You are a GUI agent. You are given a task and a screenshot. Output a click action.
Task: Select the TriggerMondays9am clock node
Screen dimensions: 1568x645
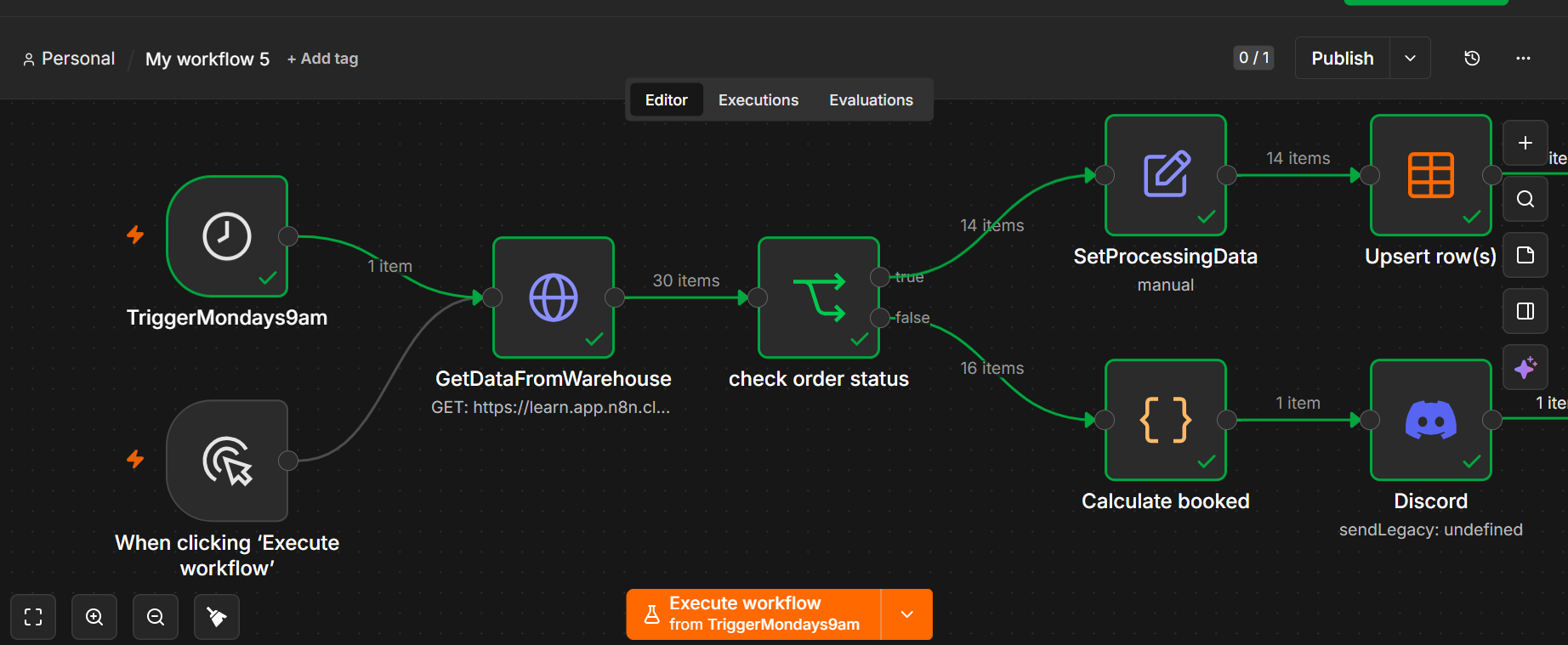[x=227, y=236]
